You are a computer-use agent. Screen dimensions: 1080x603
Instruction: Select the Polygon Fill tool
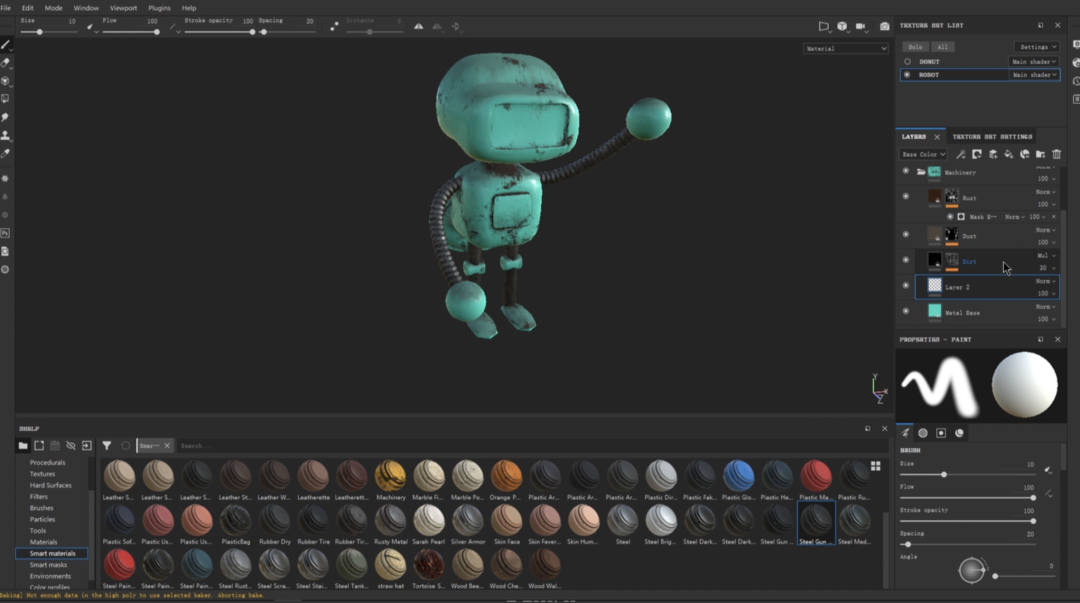click(x=6, y=99)
